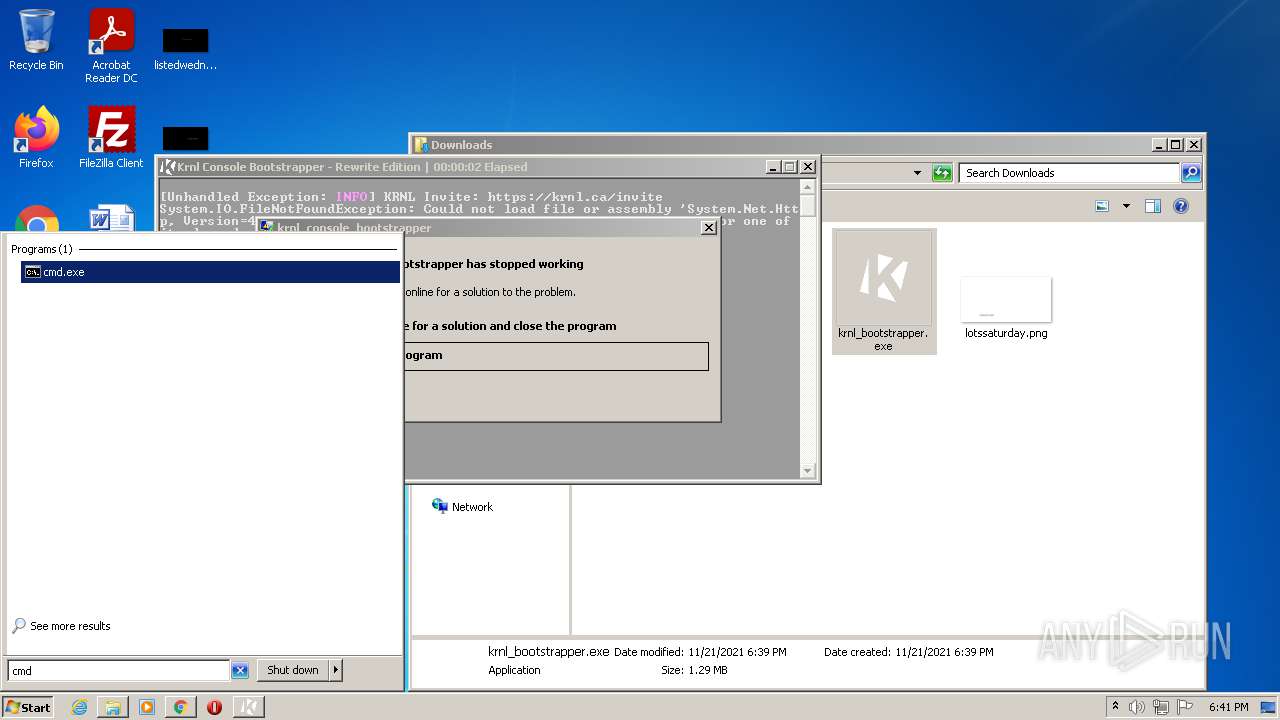Open more view options dropdown arrow

point(1126,206)
